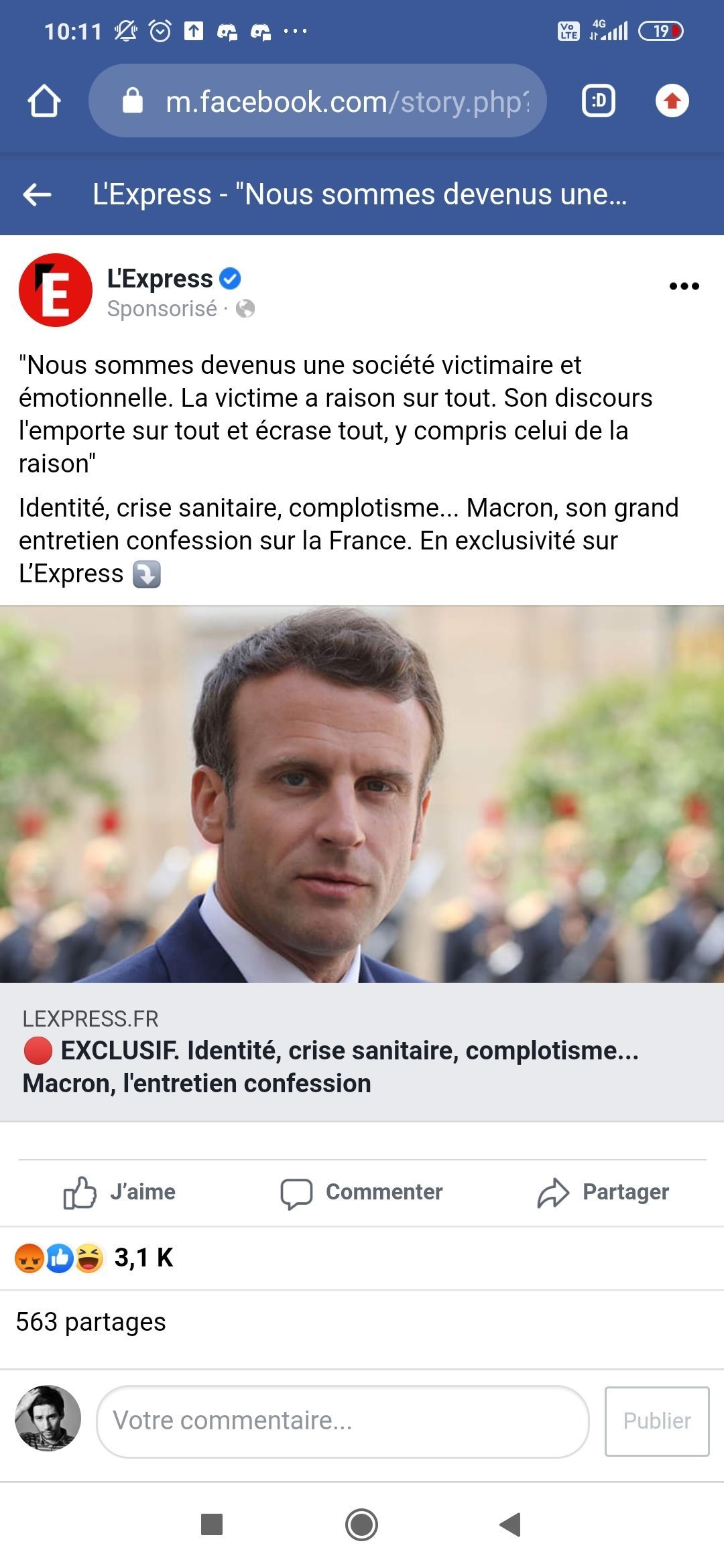Image resolution: width=724 pixels, height=1568 pixels.
Task: Tap the Commenter button
Action: 361,1192
